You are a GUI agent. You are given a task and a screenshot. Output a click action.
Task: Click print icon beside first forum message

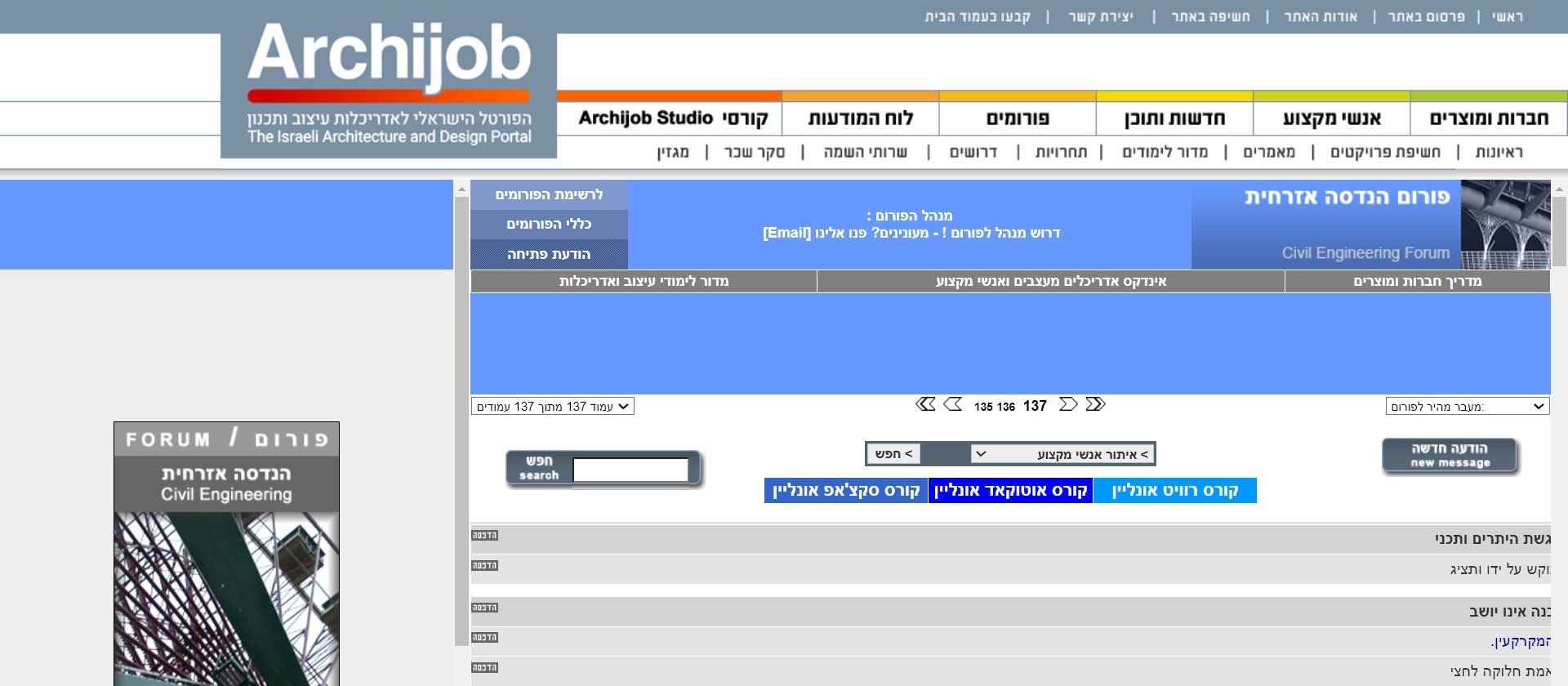[x=485, y=536]
